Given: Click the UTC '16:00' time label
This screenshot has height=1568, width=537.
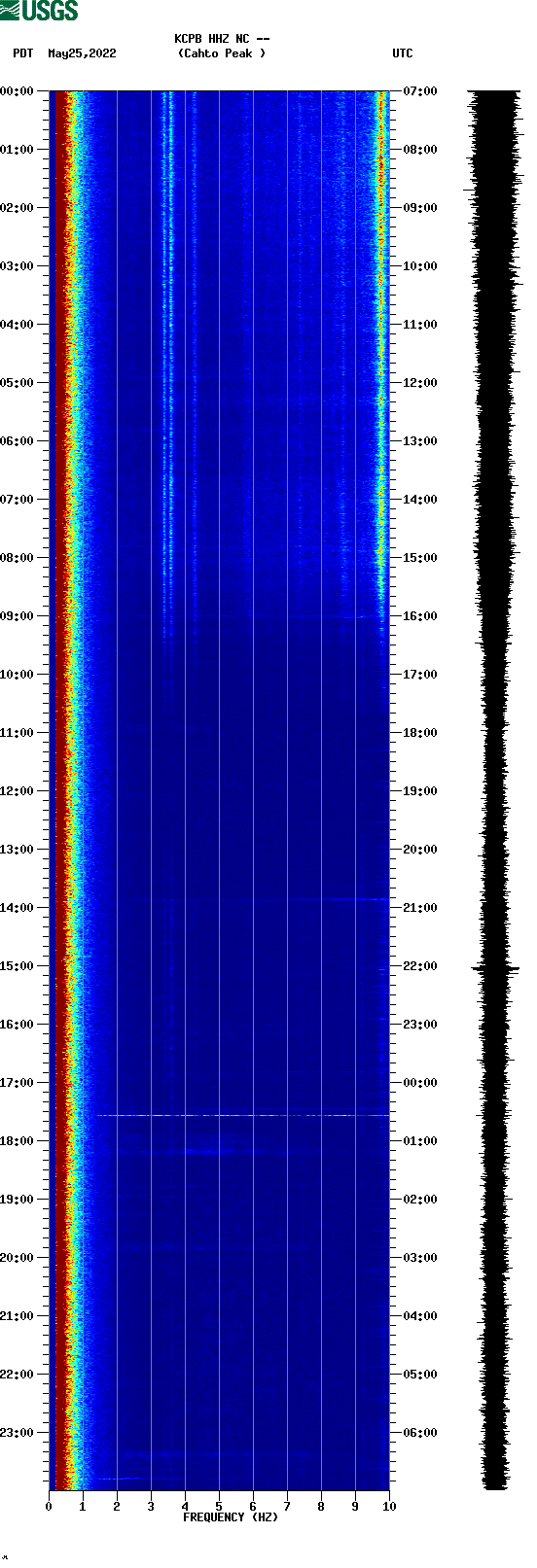Looking at the screenshot, I should (x=420, y=616).
